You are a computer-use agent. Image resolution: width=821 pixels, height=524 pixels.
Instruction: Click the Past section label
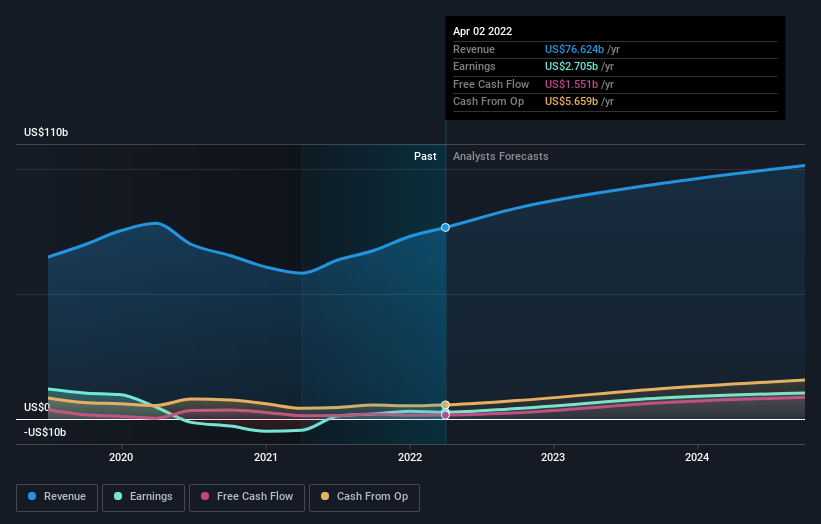[425, 156]
